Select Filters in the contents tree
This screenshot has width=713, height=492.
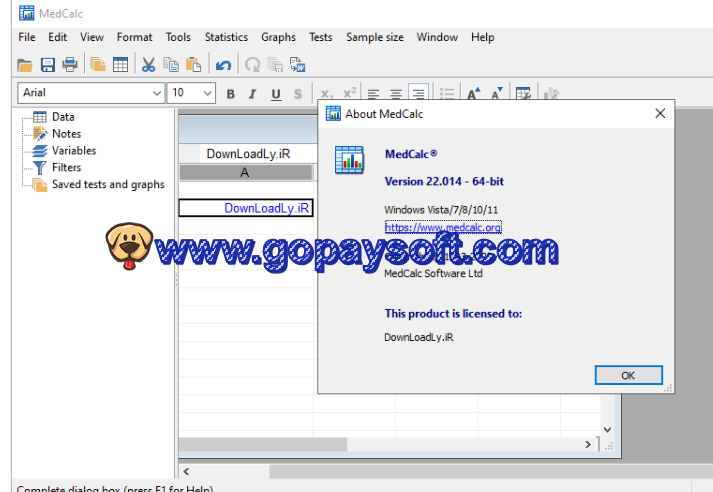click(x=66, y=167)
